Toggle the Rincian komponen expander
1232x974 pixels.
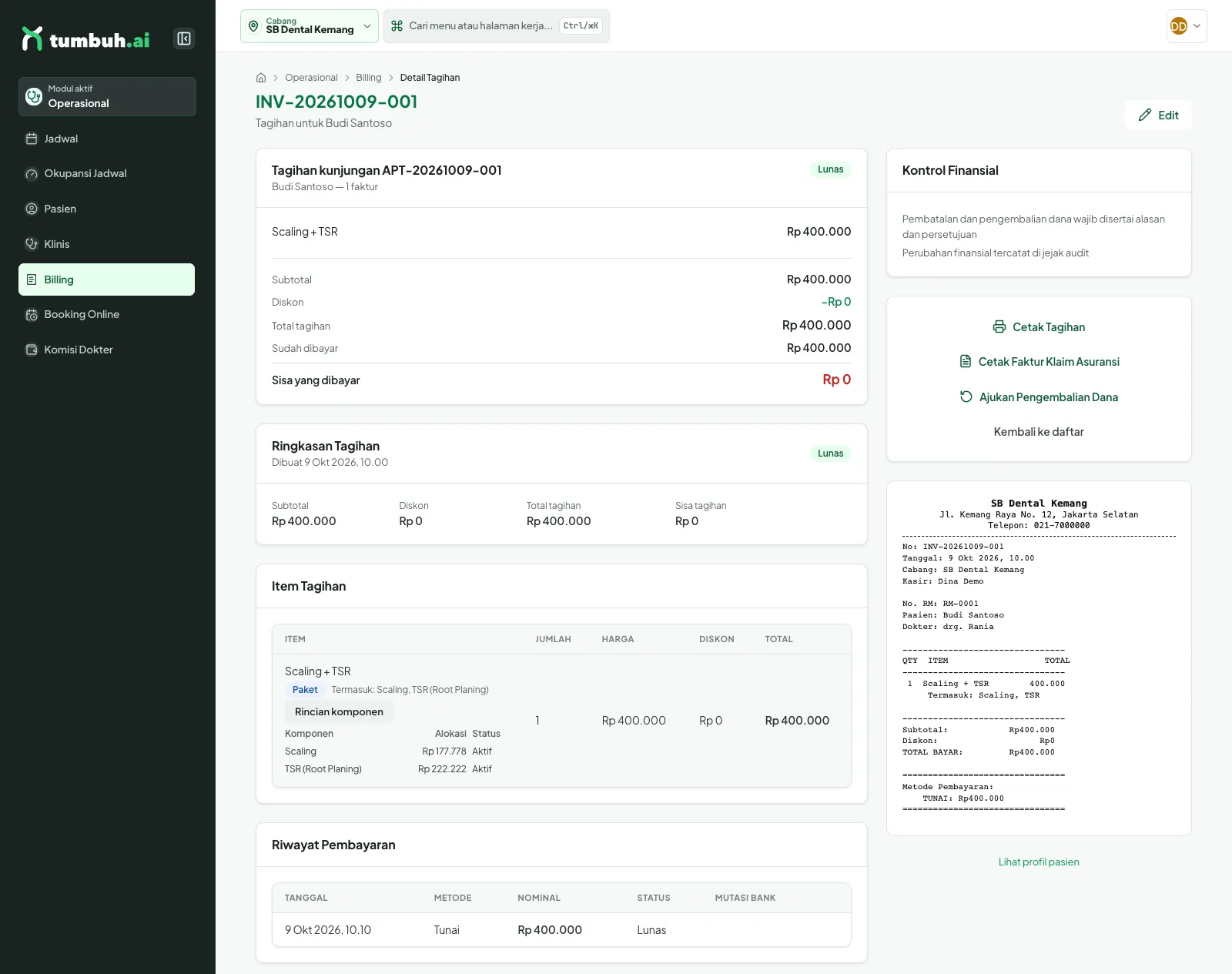tap(339, 711)
